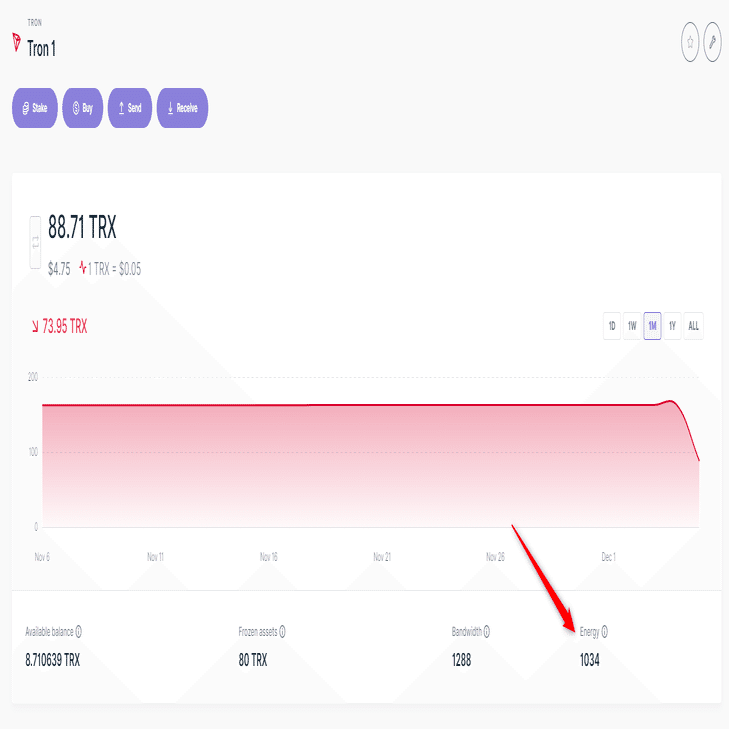Show Frozen assets info tooltip icon

(282, 631)
